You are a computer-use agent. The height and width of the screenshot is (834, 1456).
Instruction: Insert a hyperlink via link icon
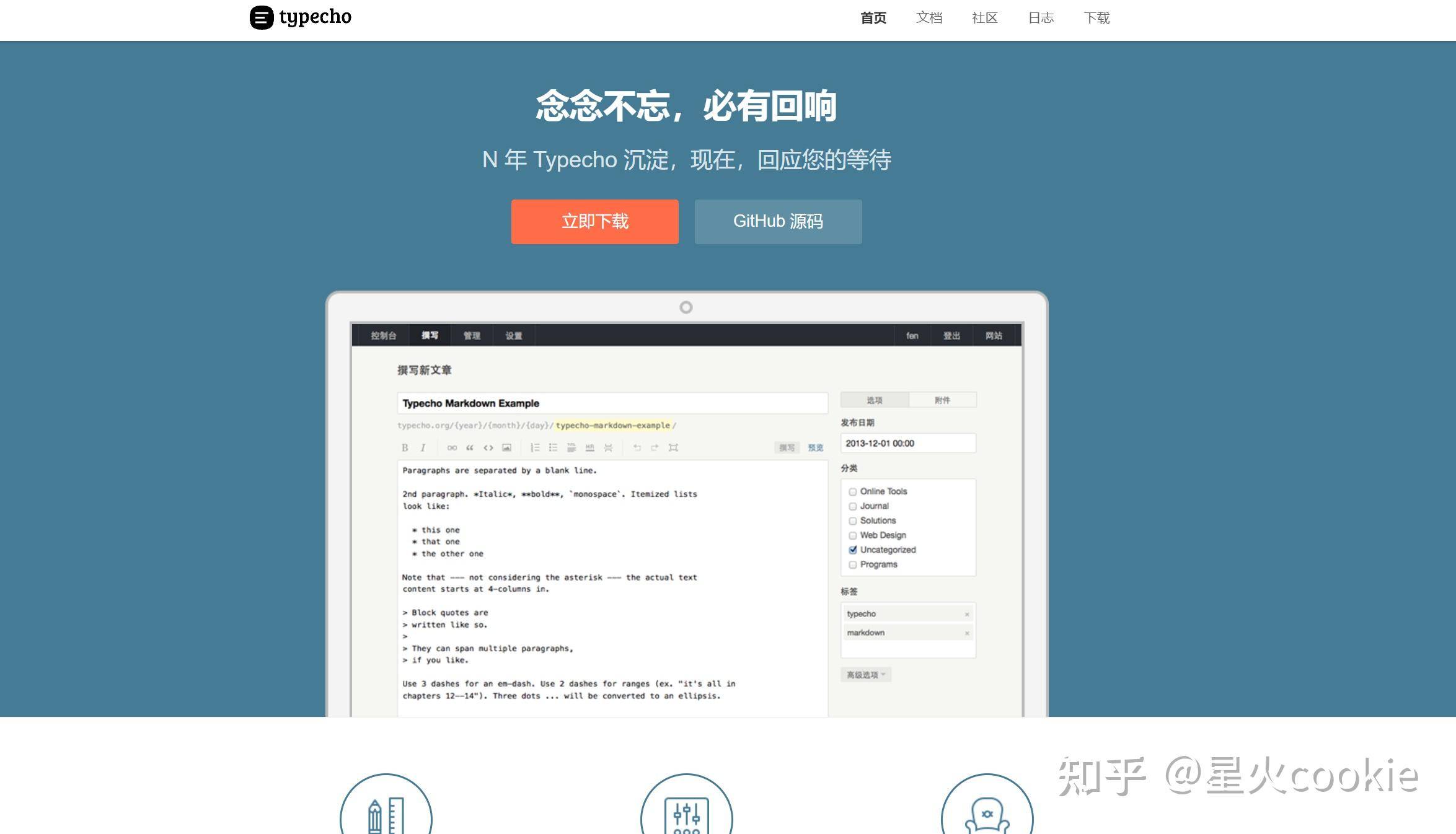point(452,447)
